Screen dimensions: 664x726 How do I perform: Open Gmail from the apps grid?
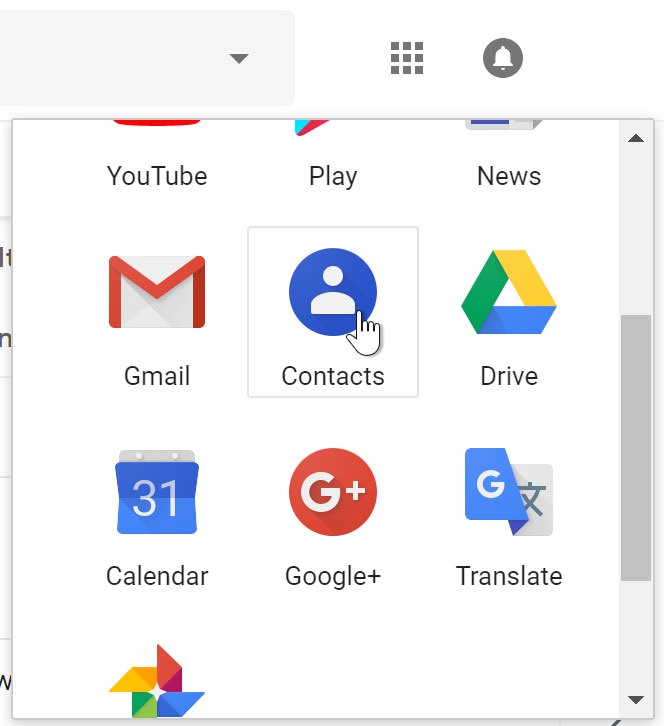[157, 293]
